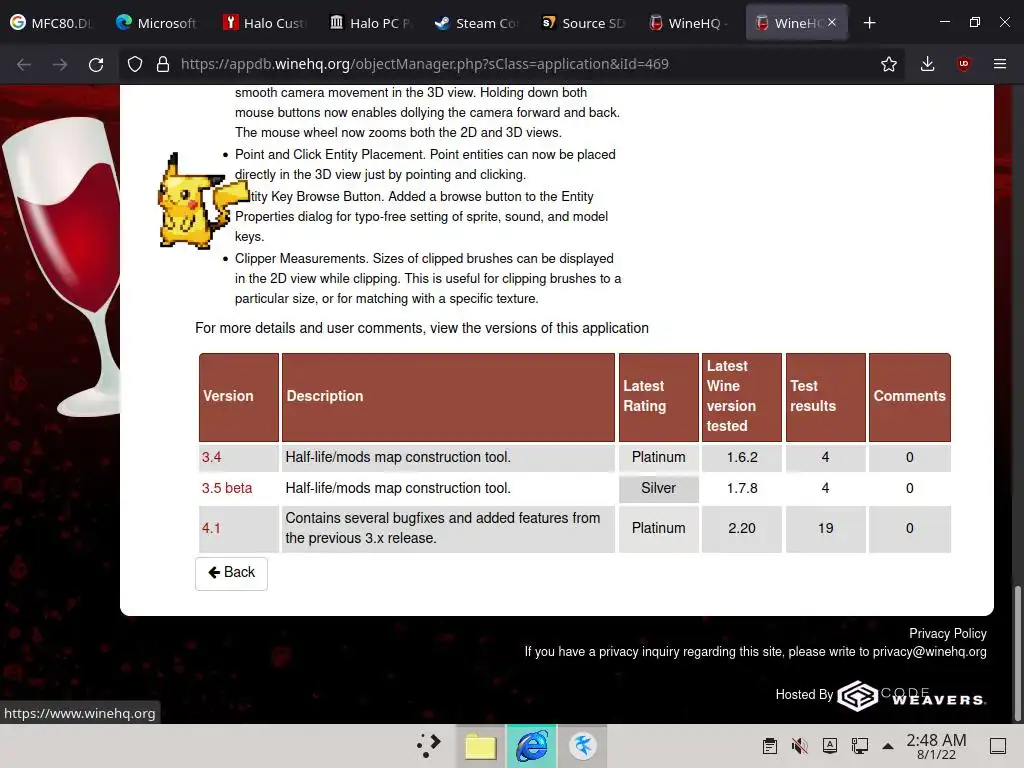Switch to the Source SDK tab
This screenshot has width=1024, height=768.
(583, 23)
